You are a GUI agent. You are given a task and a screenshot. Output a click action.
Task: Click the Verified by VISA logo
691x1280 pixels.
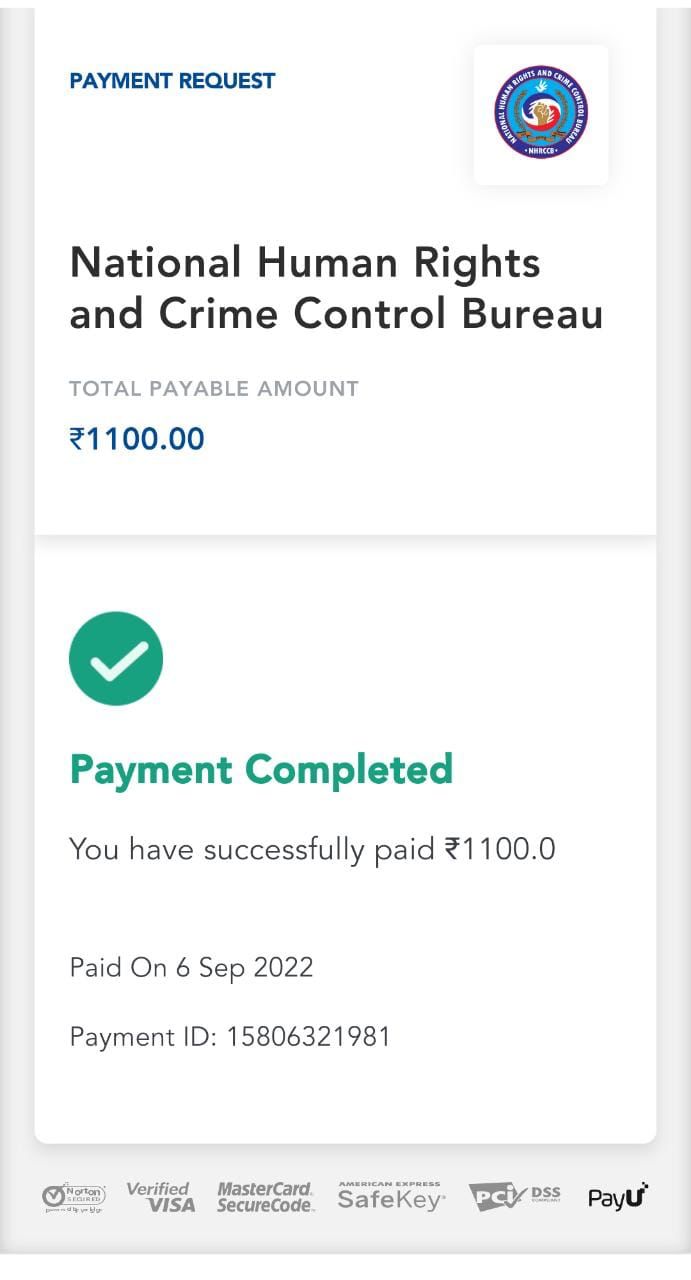161,1196
